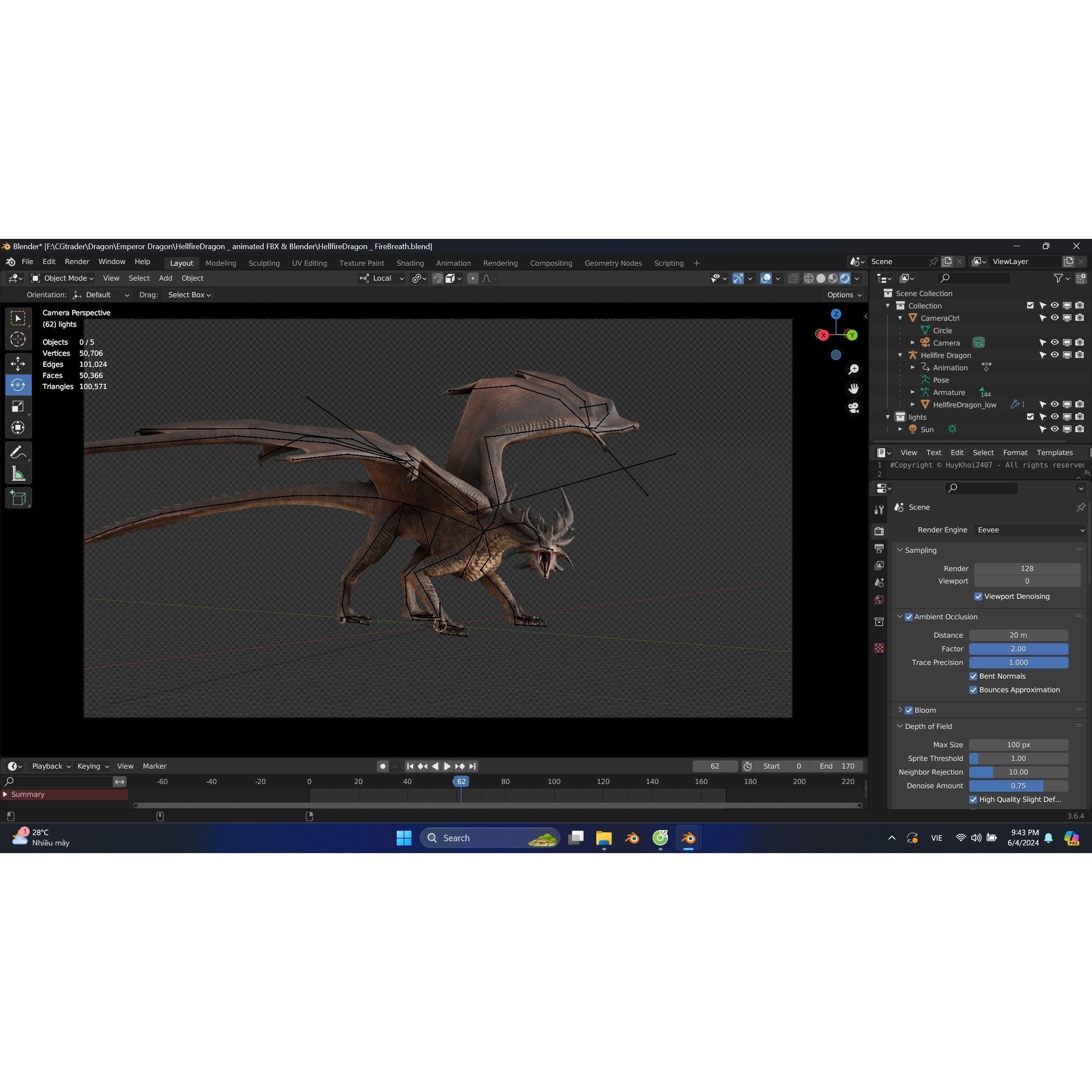The height and width of the screenshot is (1092, 1092).
Task: Collapse the Sampling section
Action: (x=900, y=550)
